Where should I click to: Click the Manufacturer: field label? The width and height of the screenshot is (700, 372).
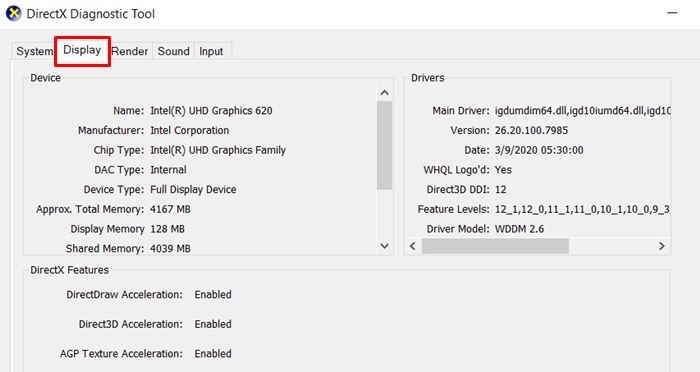tap(111, 130)
